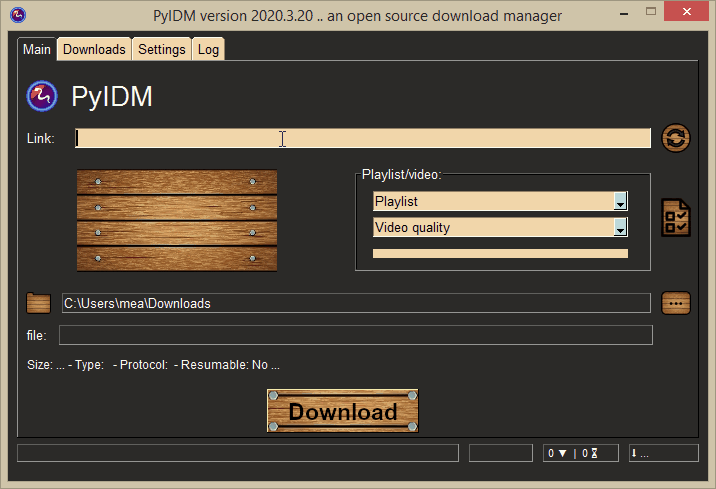
Task: Open the playlist checklist icon
Action: click(676, 218)
